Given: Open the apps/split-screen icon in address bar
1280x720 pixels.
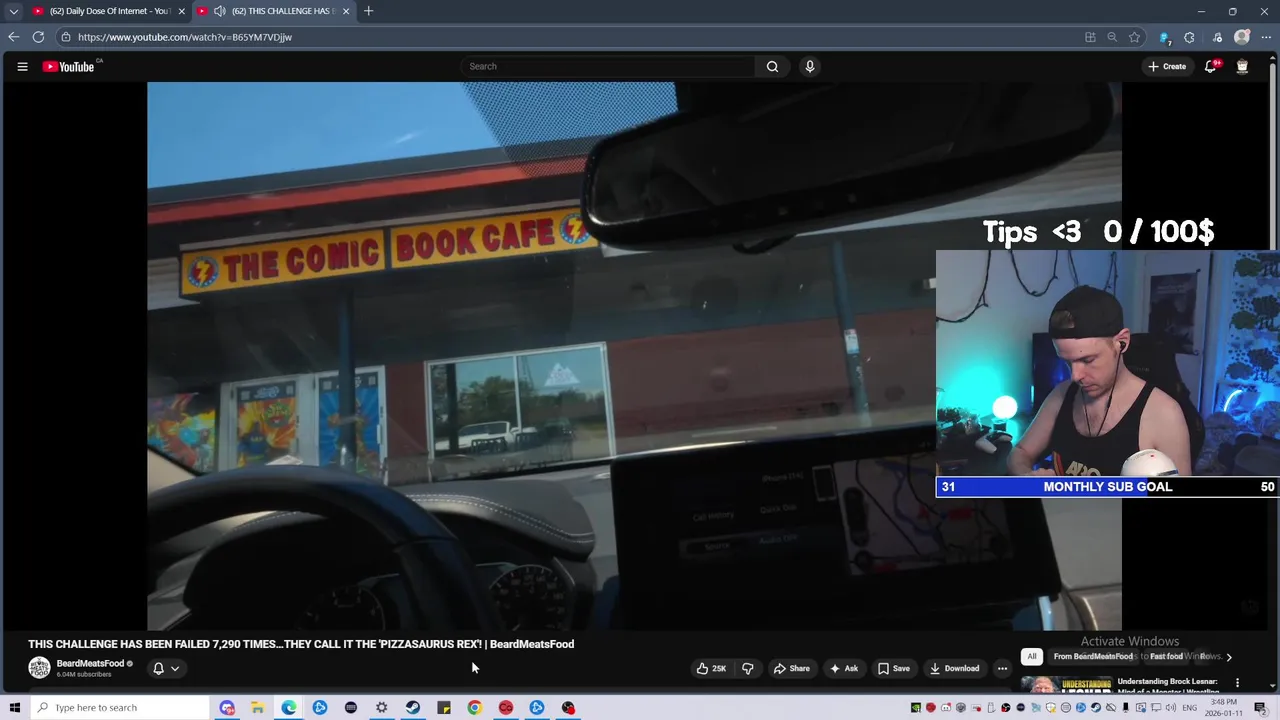Looking at the screenshot, I should click(1090, 37).
